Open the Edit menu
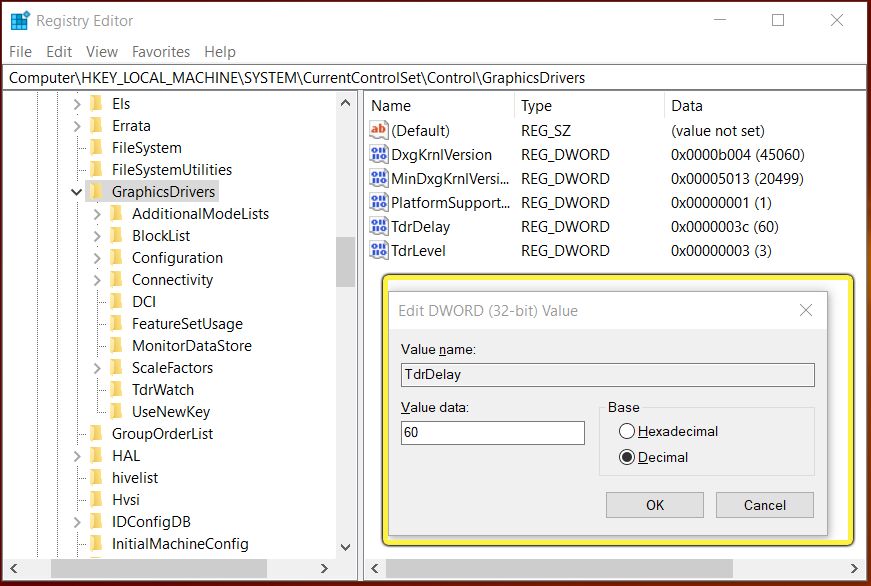This screenshot has width=871, height=586. point(62,51)
